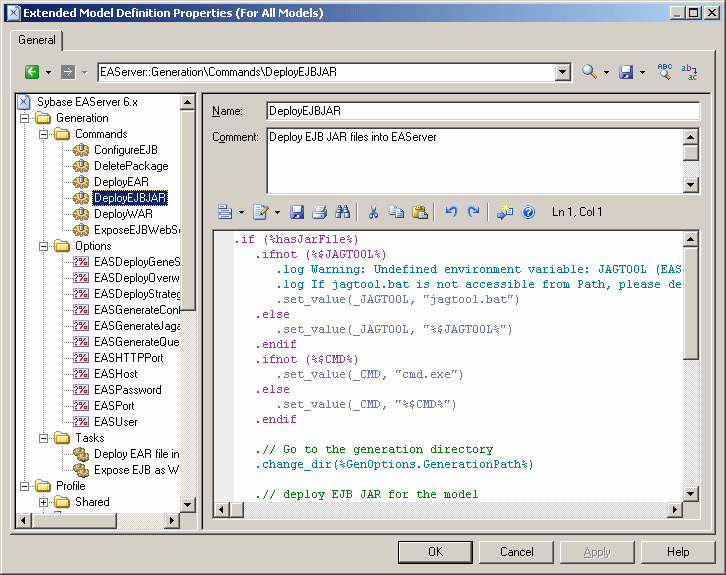Screen dimensions: 726x575
Task: Click the tree vertical scrollbar down arrow
Action: coord(188,504)
